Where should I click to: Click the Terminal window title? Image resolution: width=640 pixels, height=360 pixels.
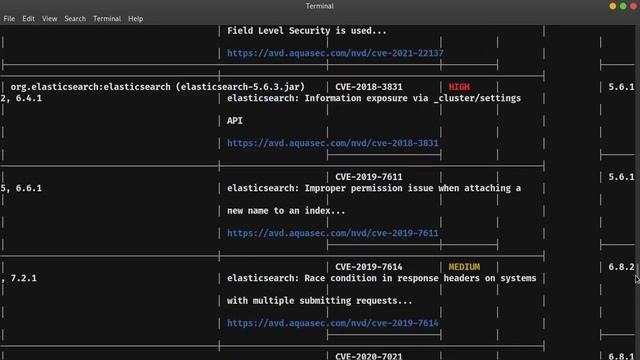tap(320, 6)
